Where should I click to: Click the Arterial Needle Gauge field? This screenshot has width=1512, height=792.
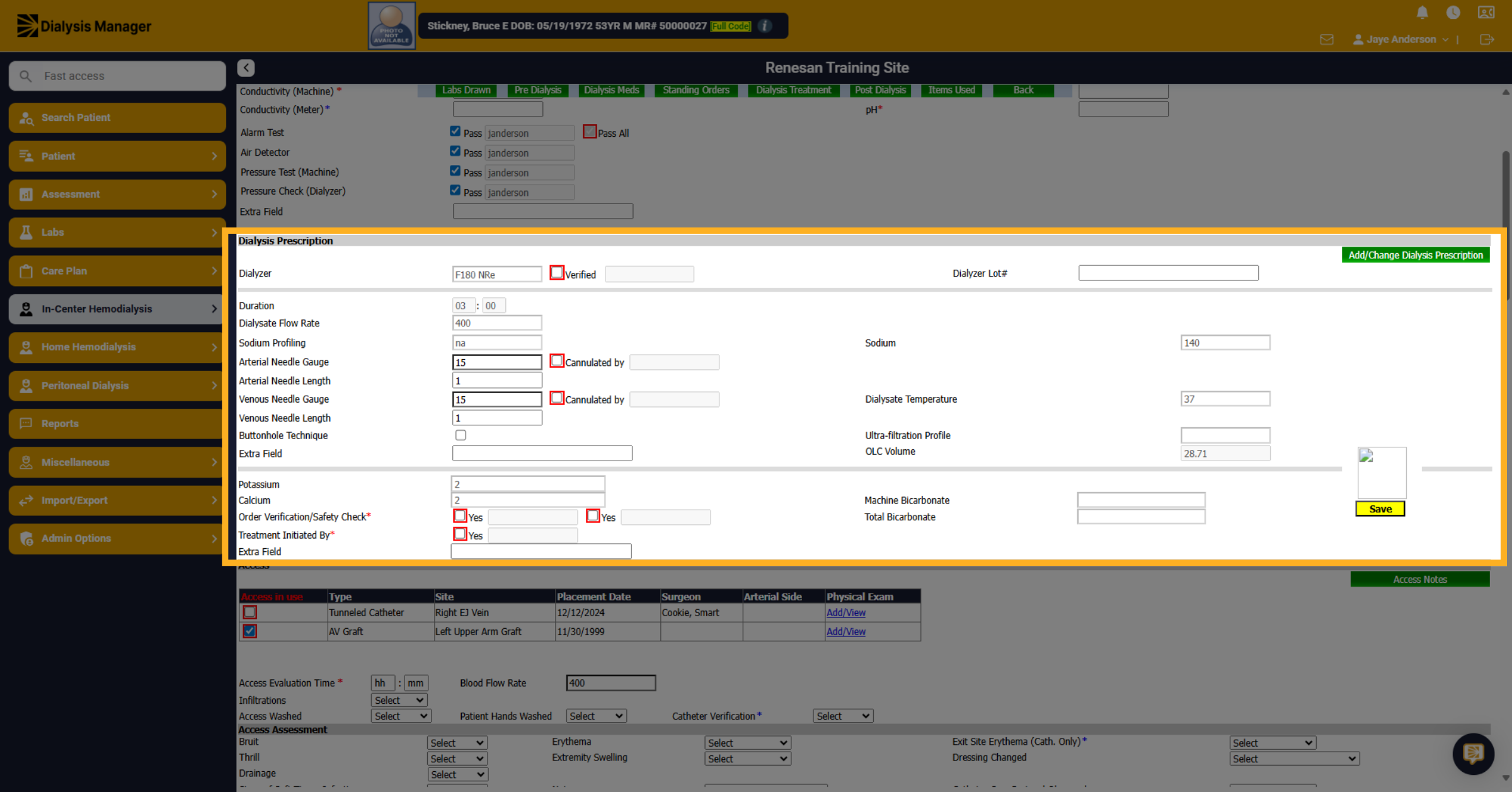[x=497, y=362]
